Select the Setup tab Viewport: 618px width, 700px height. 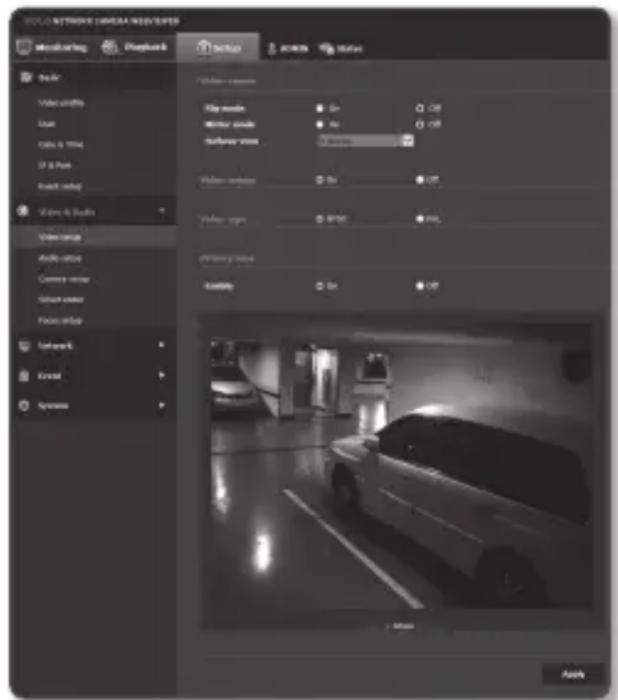click(218, 47)
